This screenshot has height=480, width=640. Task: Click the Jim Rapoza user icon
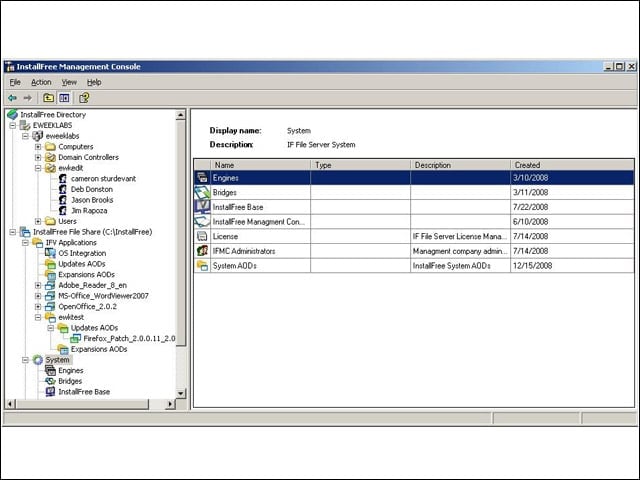coord(62,211)
